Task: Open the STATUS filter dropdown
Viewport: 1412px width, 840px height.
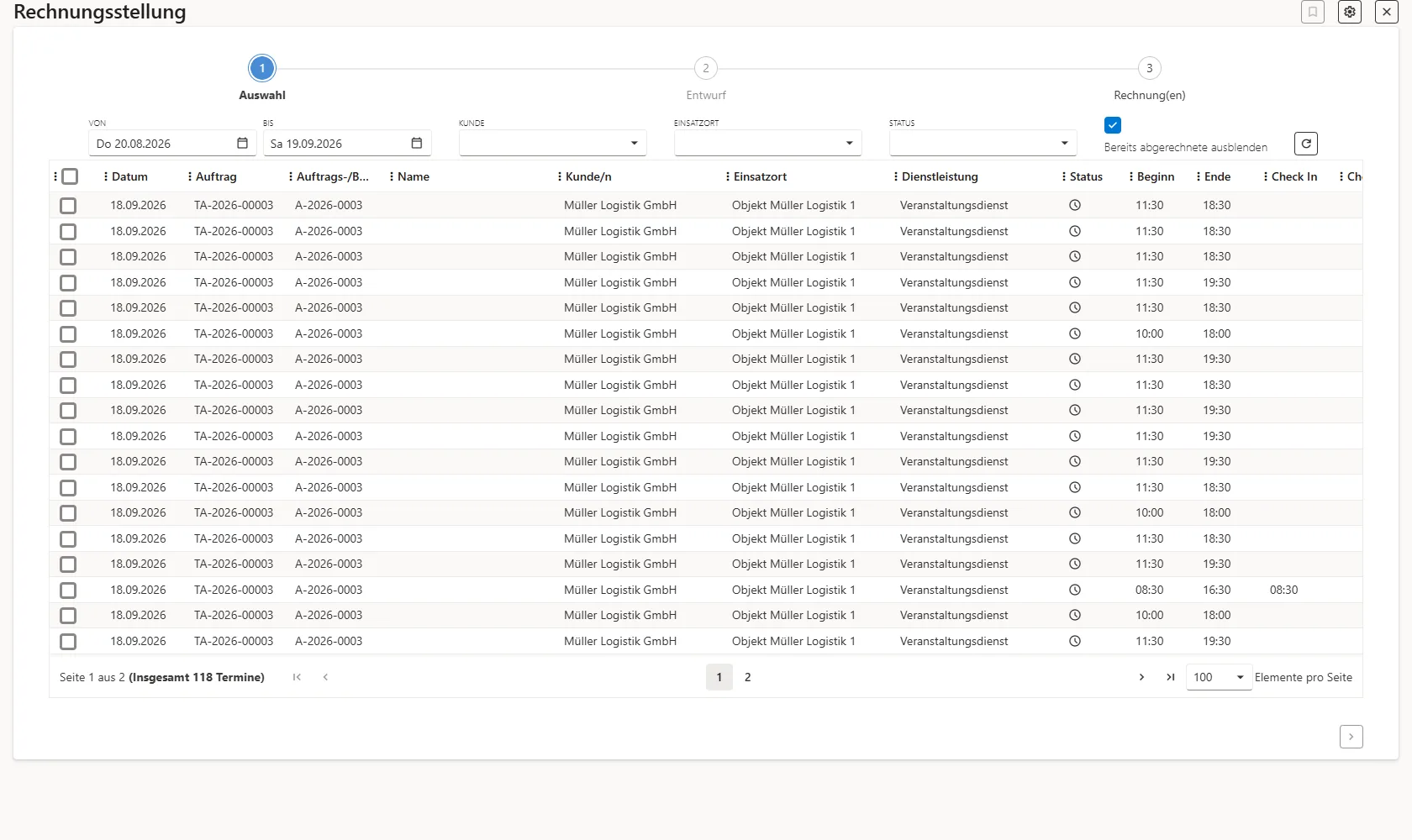Action: click(x=983, y=144)
